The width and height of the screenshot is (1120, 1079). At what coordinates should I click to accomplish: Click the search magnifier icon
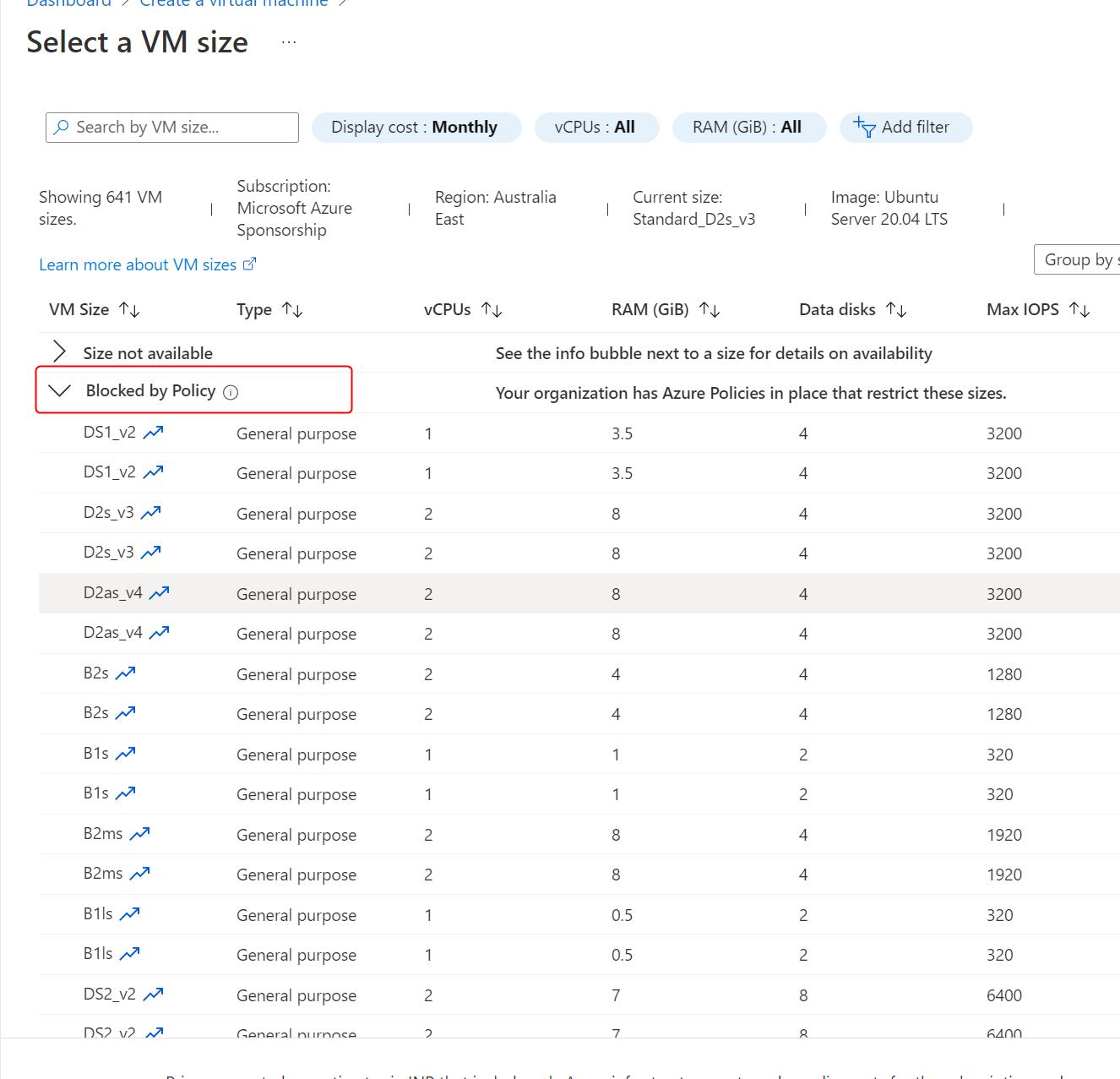[x=61, y=128]
